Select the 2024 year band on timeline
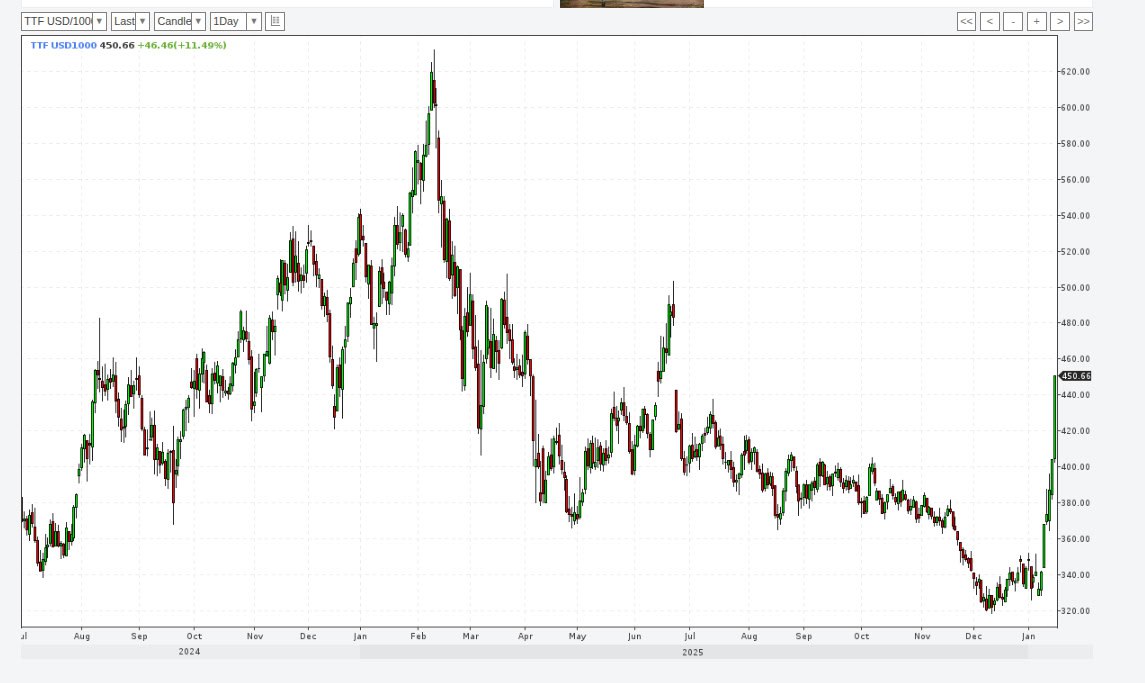 click(190, 652)
